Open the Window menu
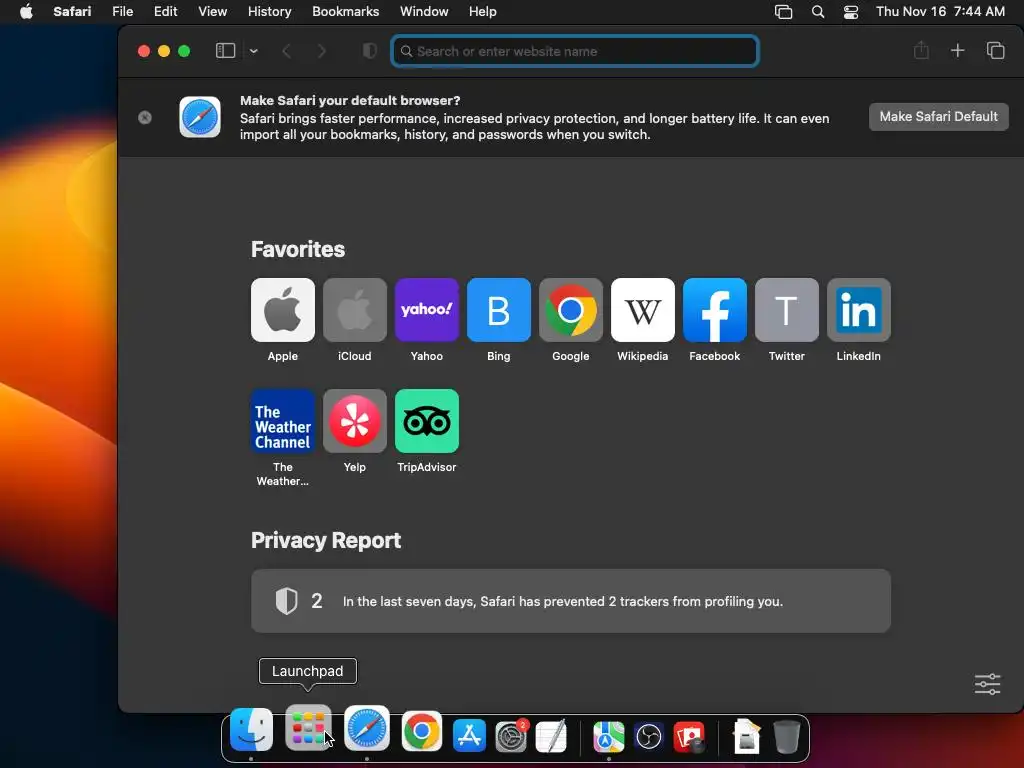Image resolution: width=1024 pixels, height=768 pixels. pos(424,12)
